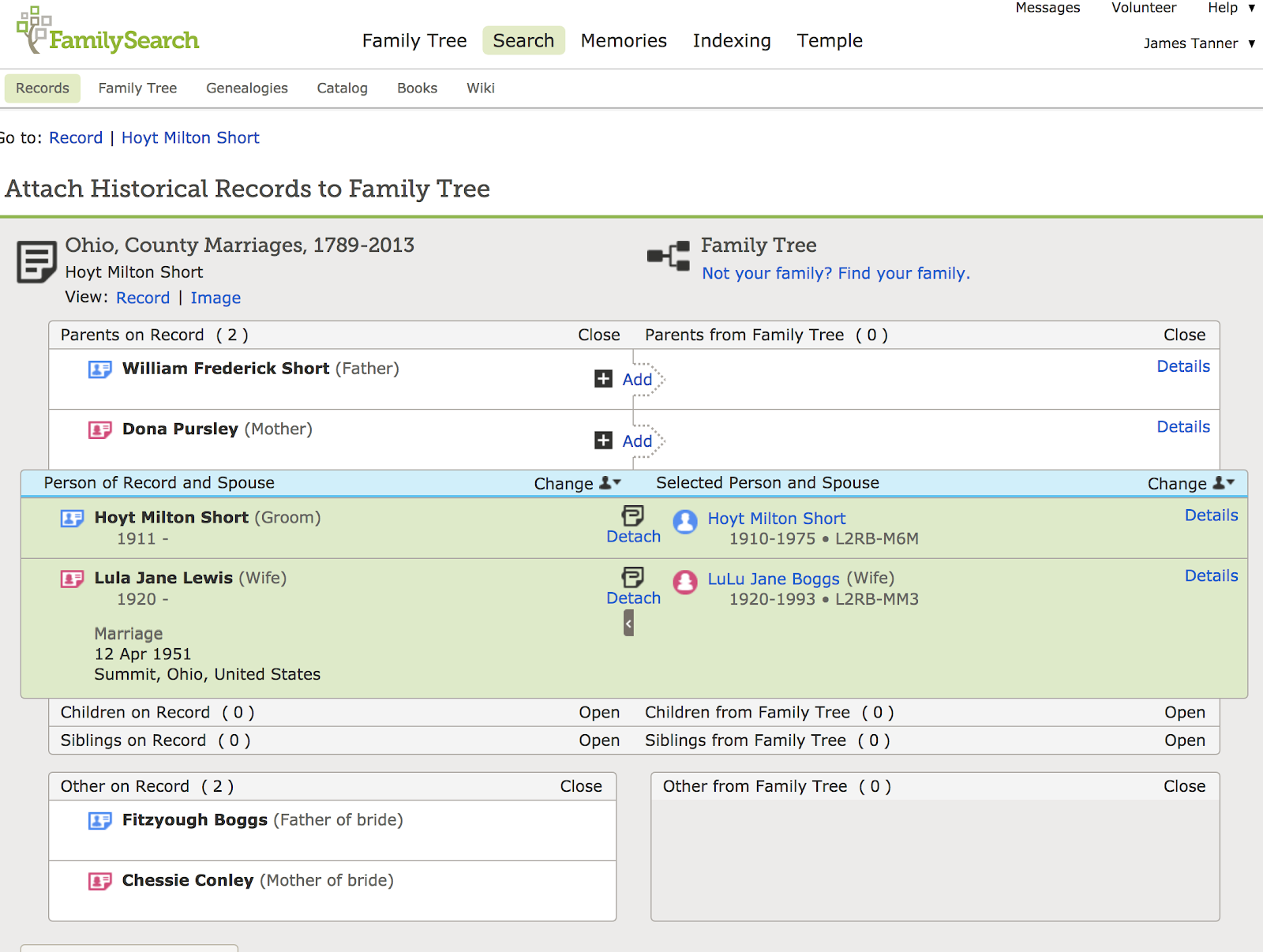The height and width of the screenshot is (952, 1263).
Task: Click the historical record document icon
Action: [36, 261]
